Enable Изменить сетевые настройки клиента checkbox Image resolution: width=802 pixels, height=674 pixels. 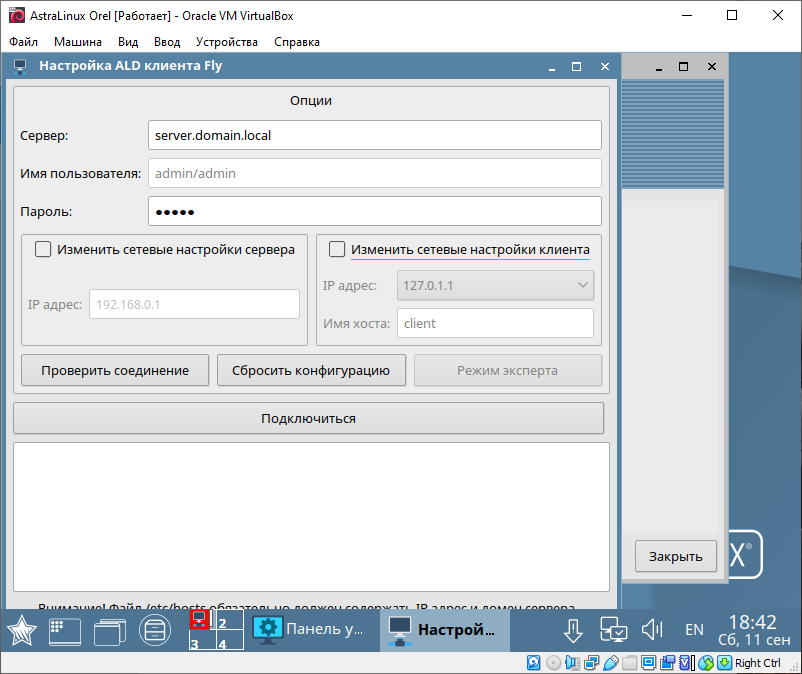(x=337, y=250)
